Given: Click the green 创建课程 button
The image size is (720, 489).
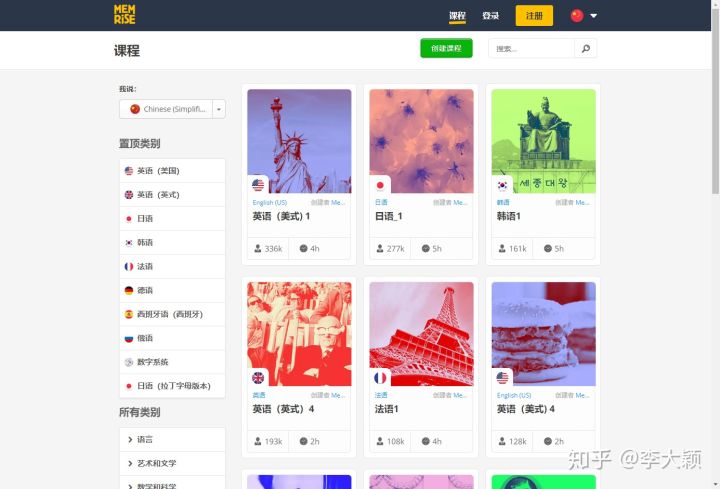Looking at the screenshot, I should click(446, 48).
